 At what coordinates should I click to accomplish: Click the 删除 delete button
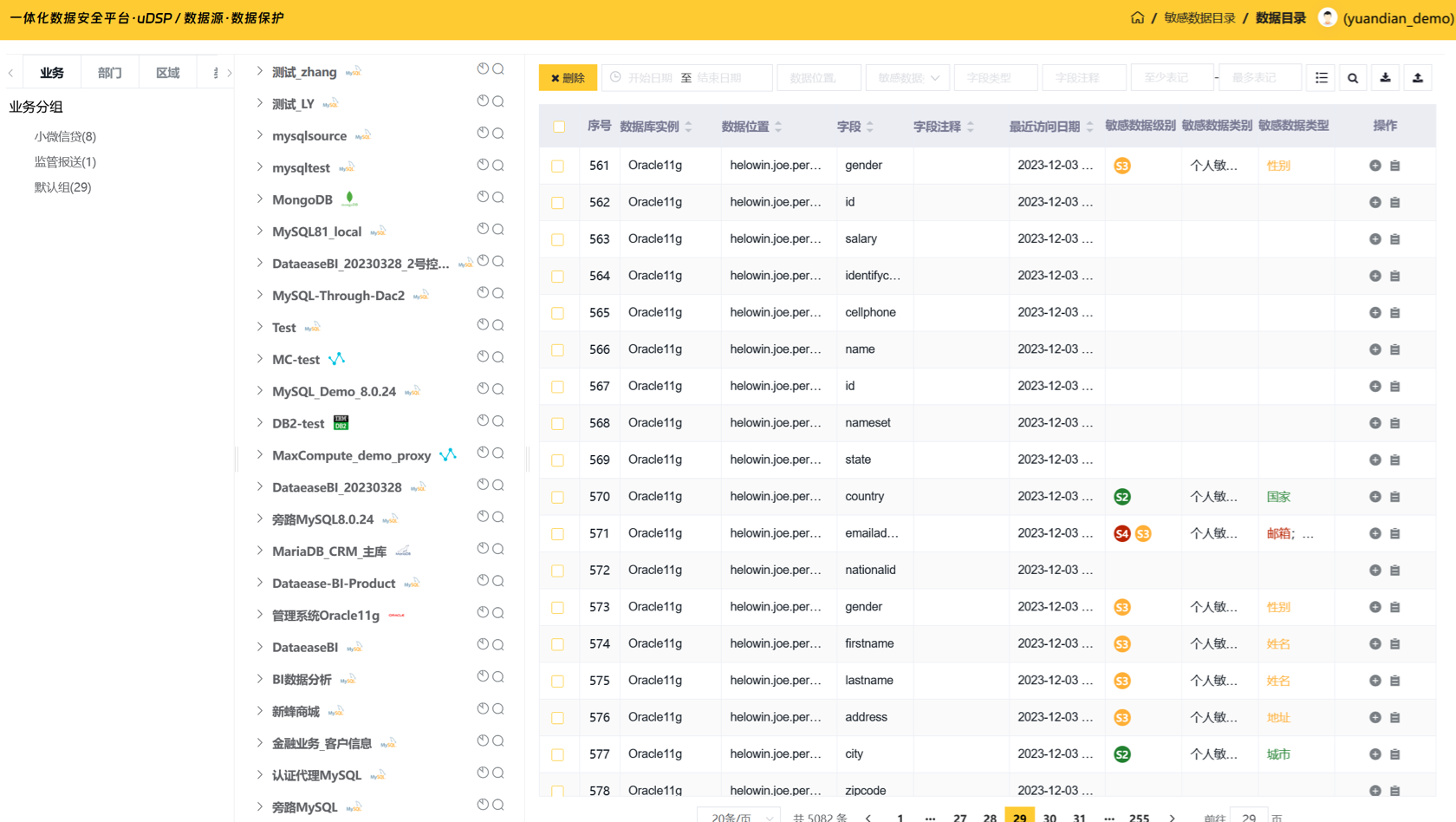point(568,78)
